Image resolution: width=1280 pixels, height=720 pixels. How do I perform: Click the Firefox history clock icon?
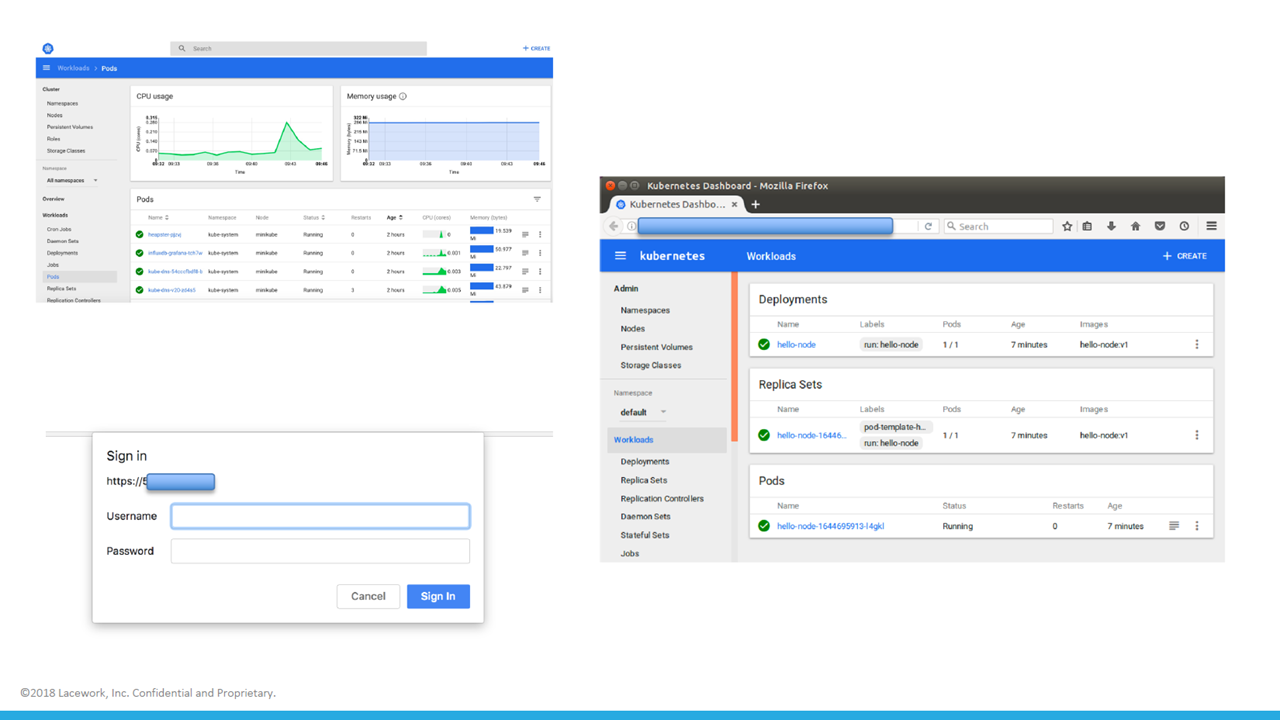1184,226
